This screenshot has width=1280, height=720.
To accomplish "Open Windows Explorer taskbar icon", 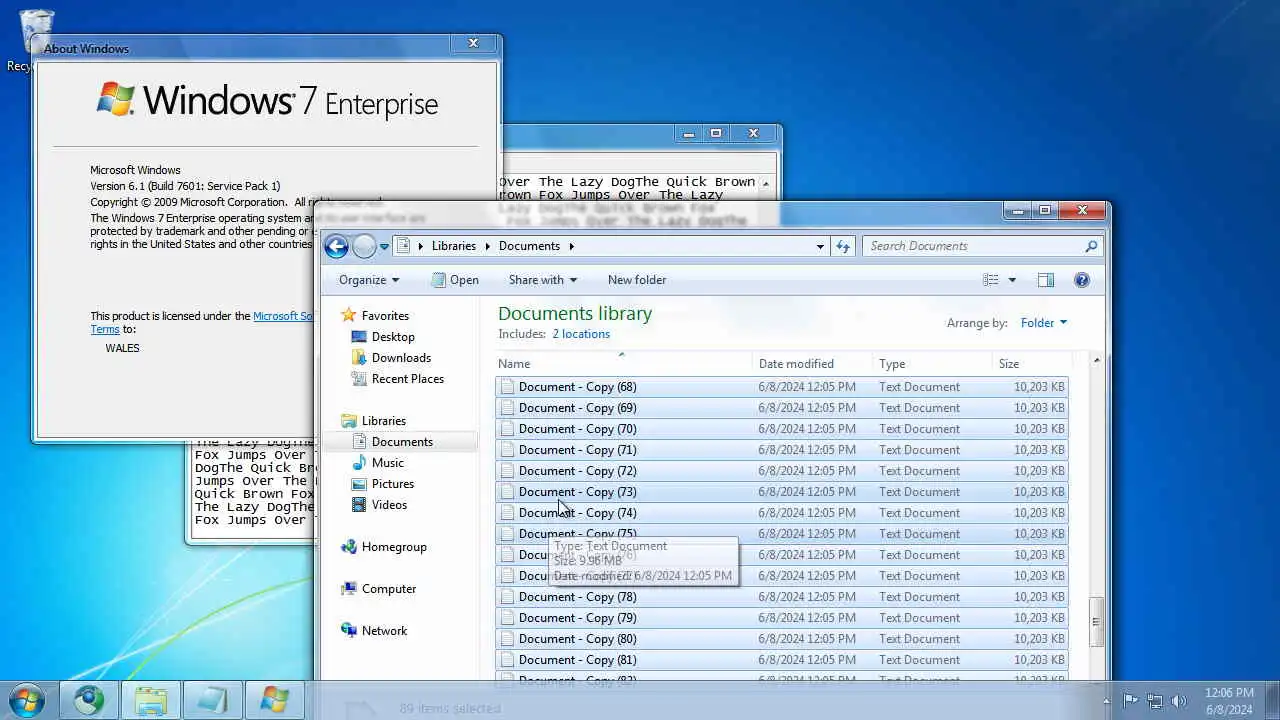I will coord(151,700).
